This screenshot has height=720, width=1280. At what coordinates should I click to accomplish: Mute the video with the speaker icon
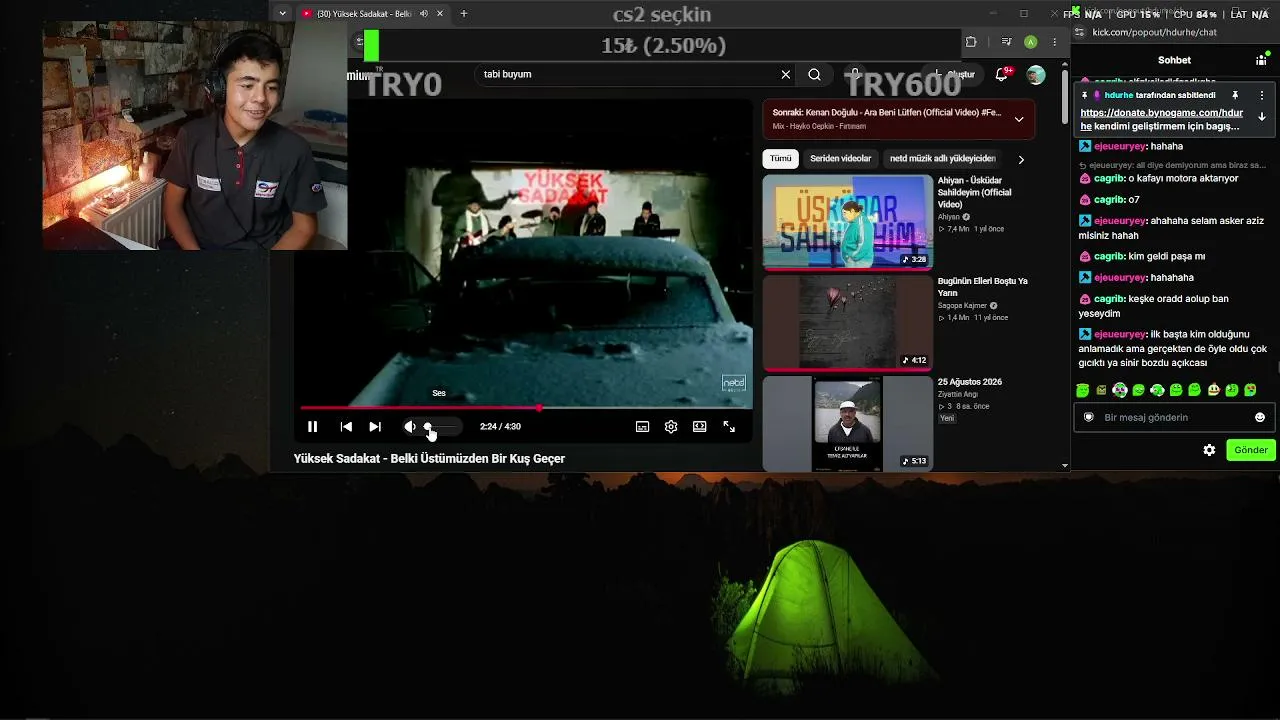pyautogui.click(x=409, y=427)
